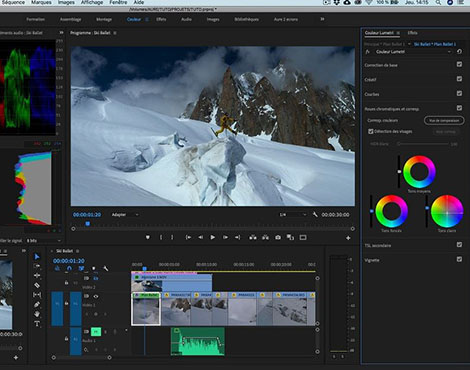Open the Séquence menu
This screenshot has height=370, width=470.
pyautogui.click(x=13, y=2)
